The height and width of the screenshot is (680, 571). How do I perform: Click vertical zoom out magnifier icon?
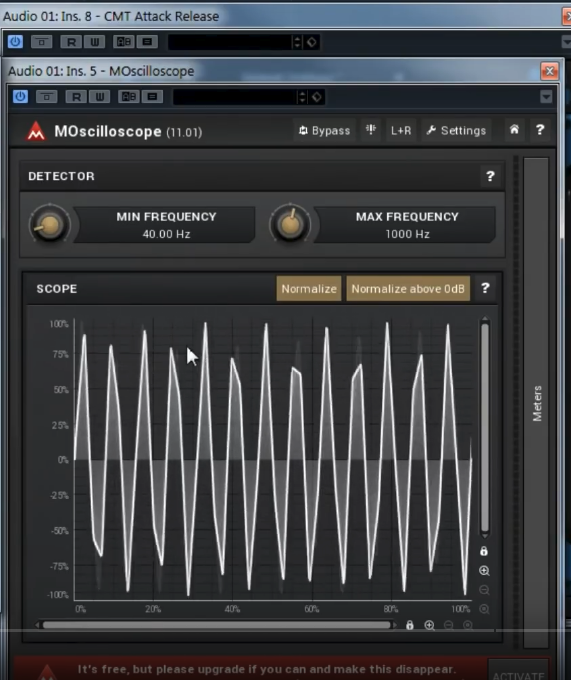click(484, 590)
